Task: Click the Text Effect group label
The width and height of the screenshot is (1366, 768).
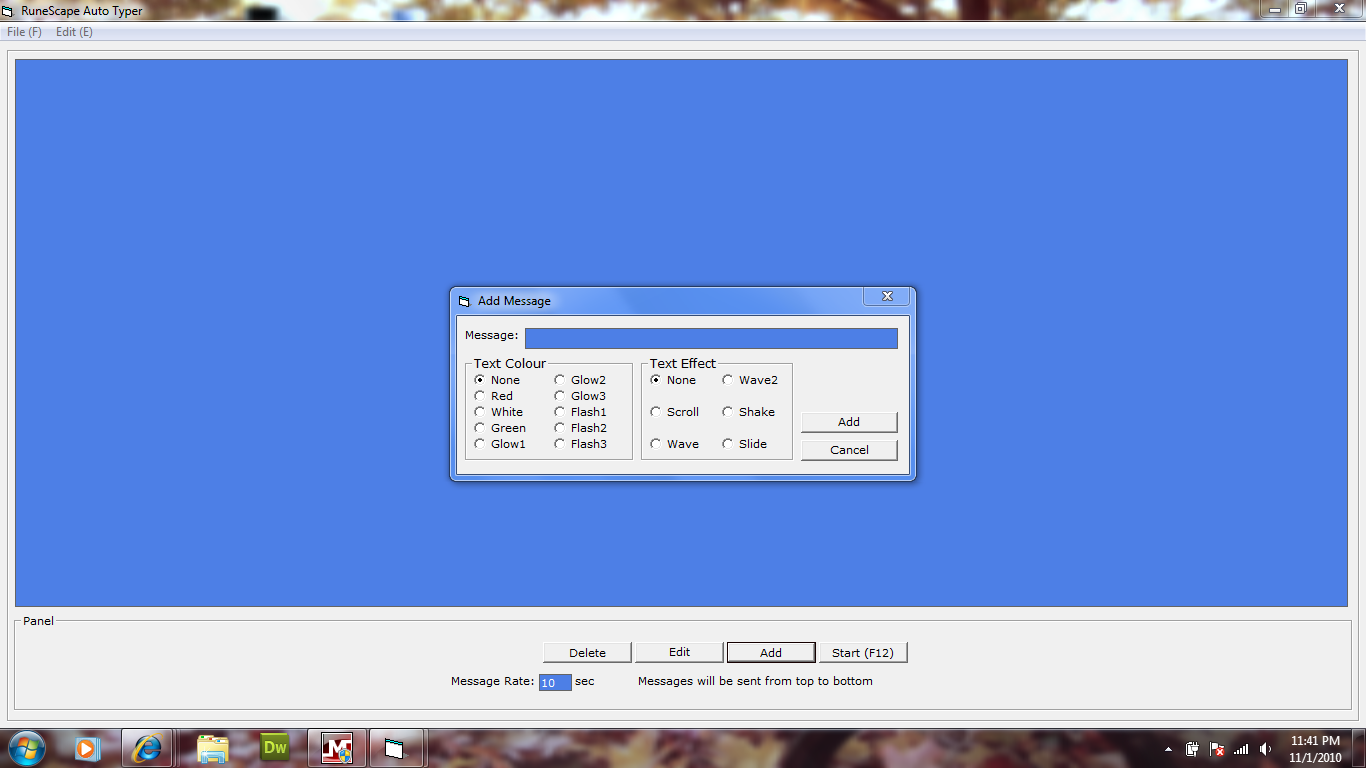Action: tap(683, 363)
